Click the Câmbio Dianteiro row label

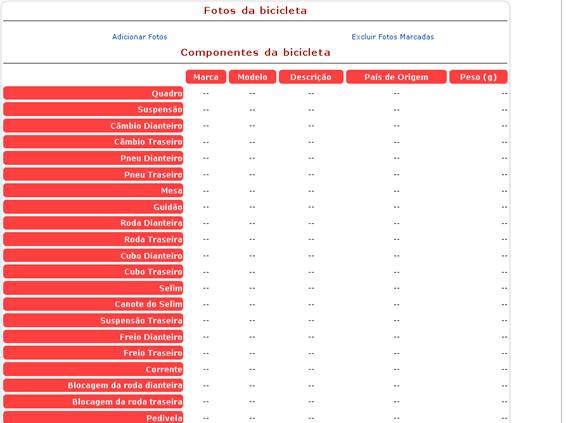93,126
